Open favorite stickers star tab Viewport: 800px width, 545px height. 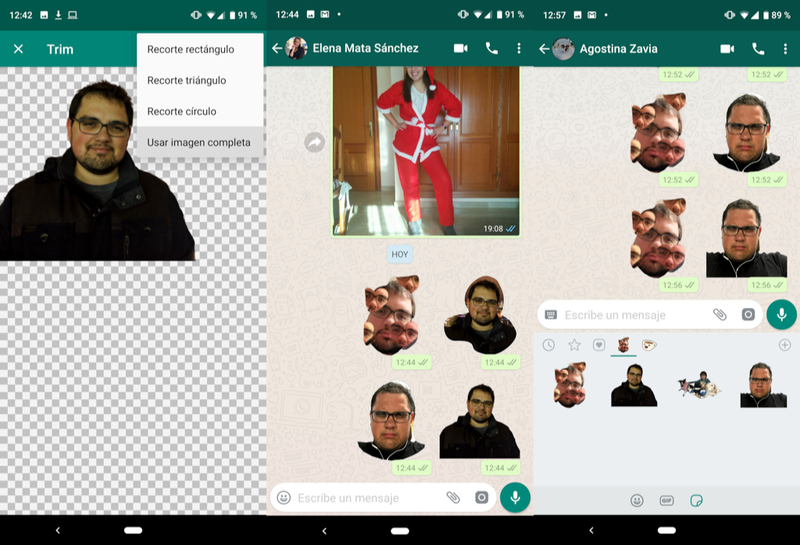pyautogui.click(x=574, y=345)
